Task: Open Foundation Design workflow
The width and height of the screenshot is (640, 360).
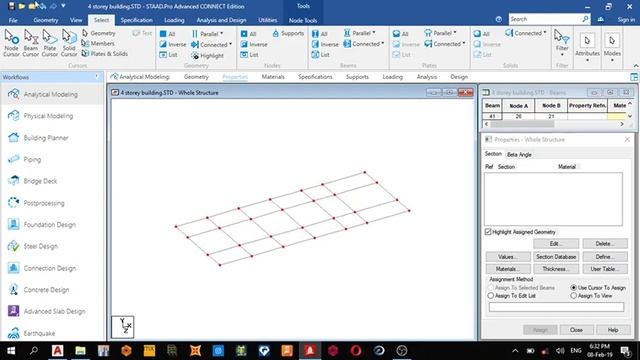Action: click(x=52, y=224)
